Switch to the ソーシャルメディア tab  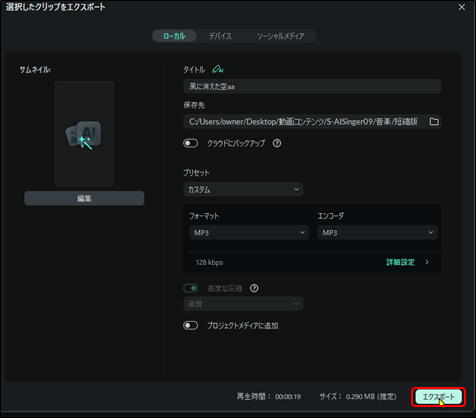[280, 36]
